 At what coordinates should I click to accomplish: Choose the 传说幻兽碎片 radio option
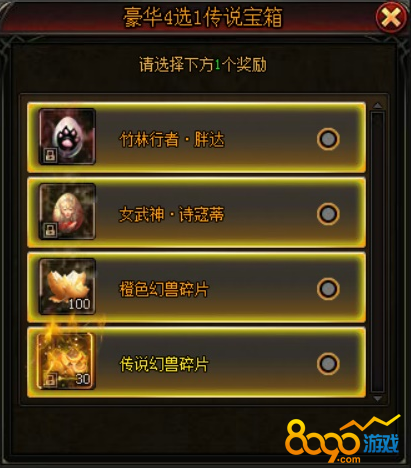(328, 363)
